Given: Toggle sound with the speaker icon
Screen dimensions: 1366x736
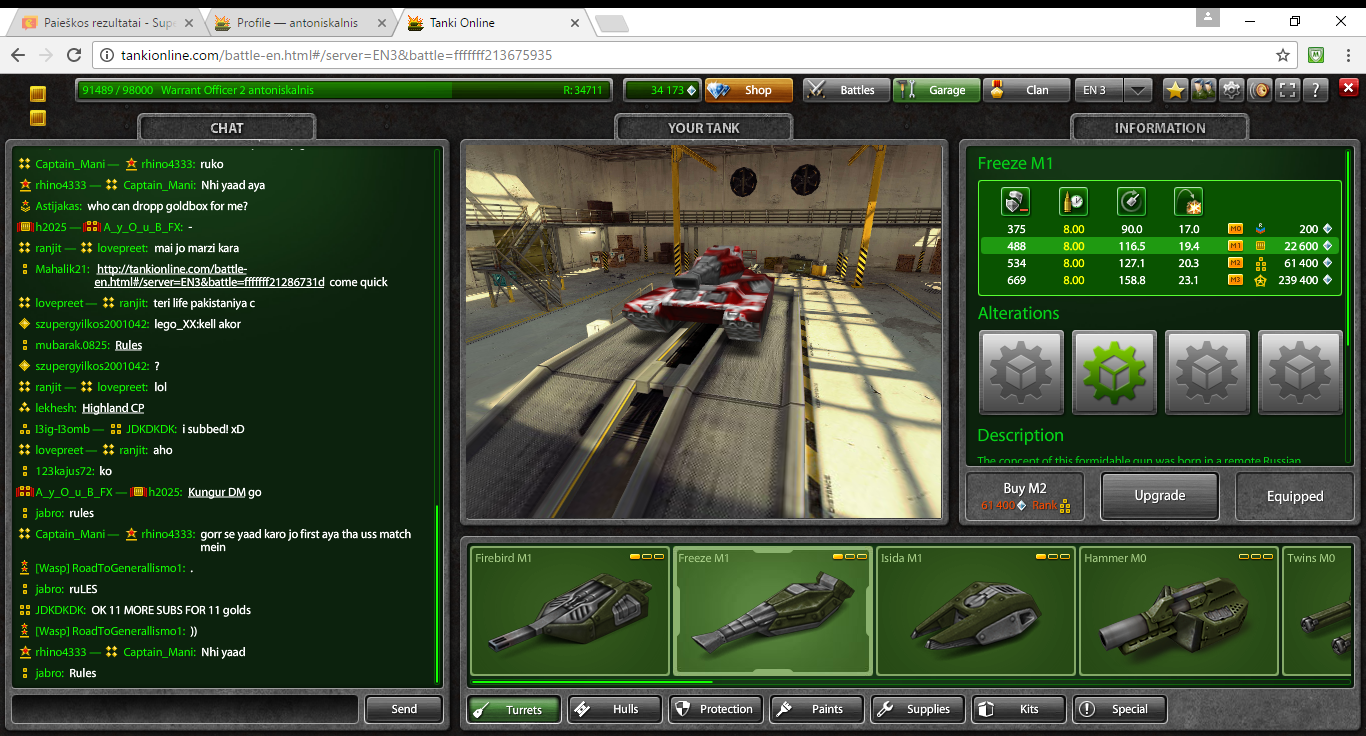Looking at the screenshot, I should (1260, 90).
